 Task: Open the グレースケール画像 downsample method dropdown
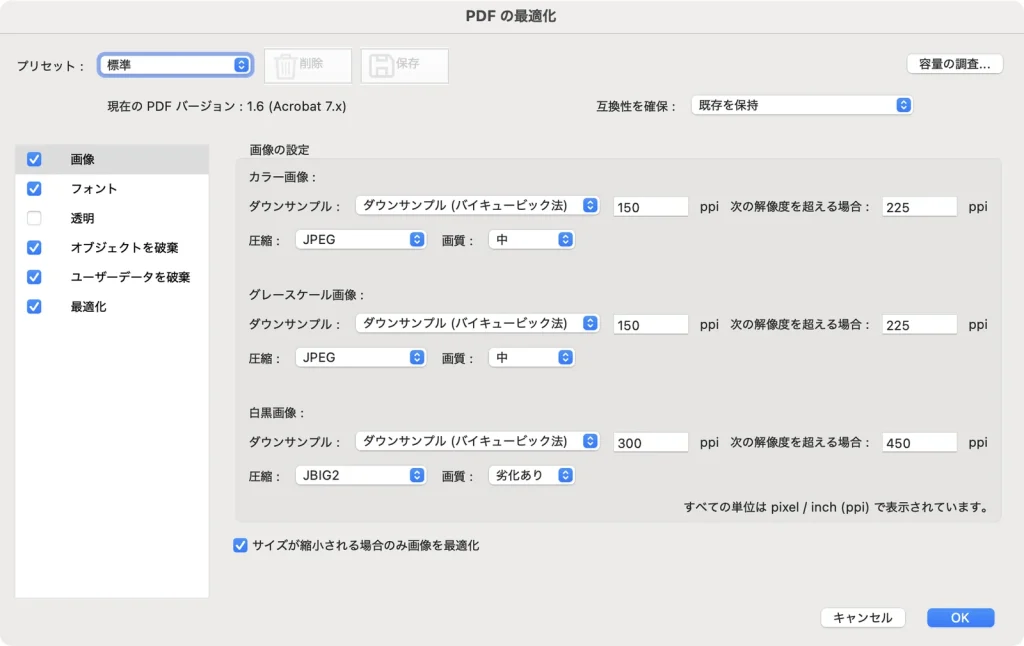477,323
